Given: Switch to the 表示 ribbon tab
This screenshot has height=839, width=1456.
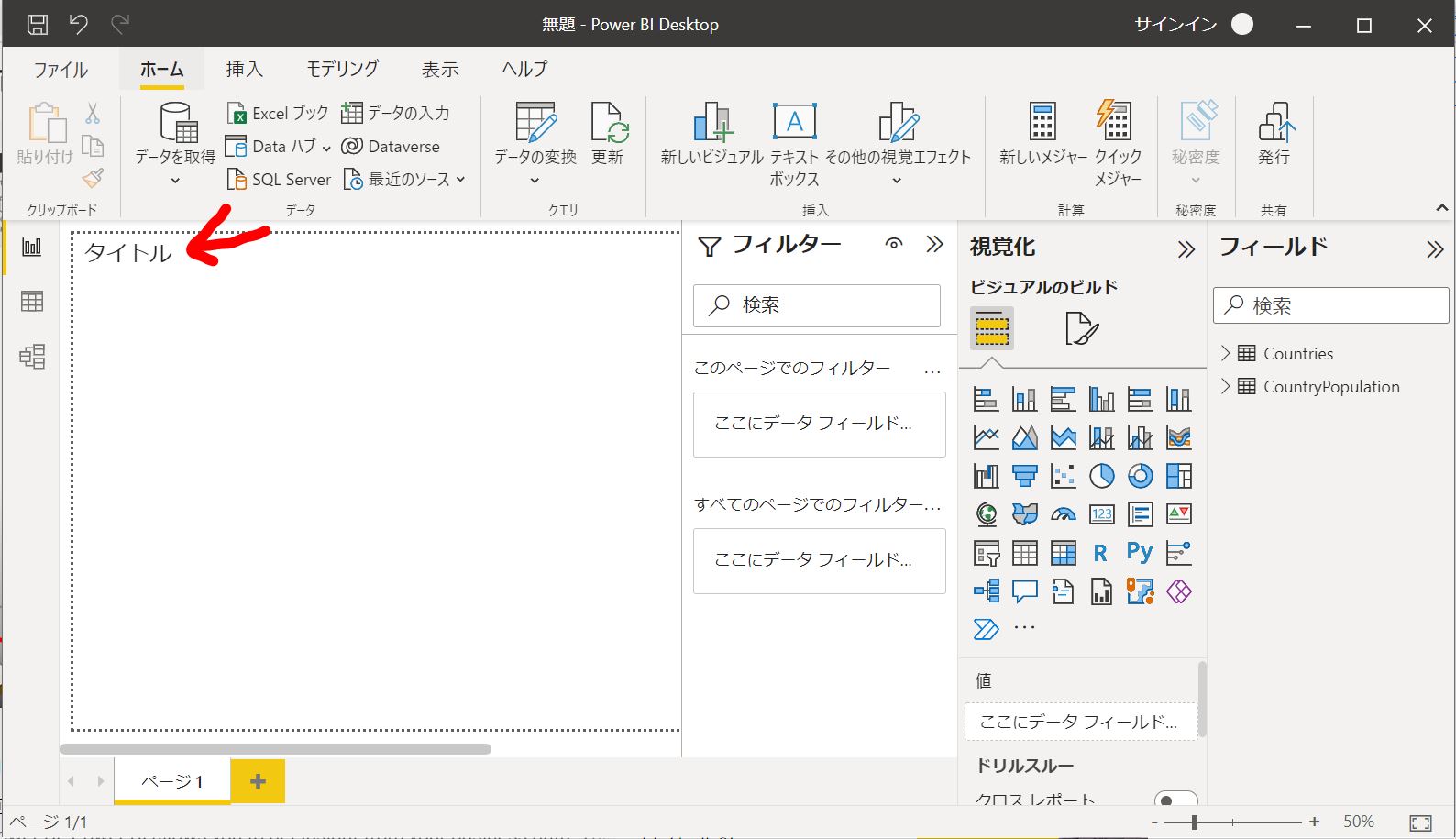Looking at the screenshot, I should coord(440,69).
